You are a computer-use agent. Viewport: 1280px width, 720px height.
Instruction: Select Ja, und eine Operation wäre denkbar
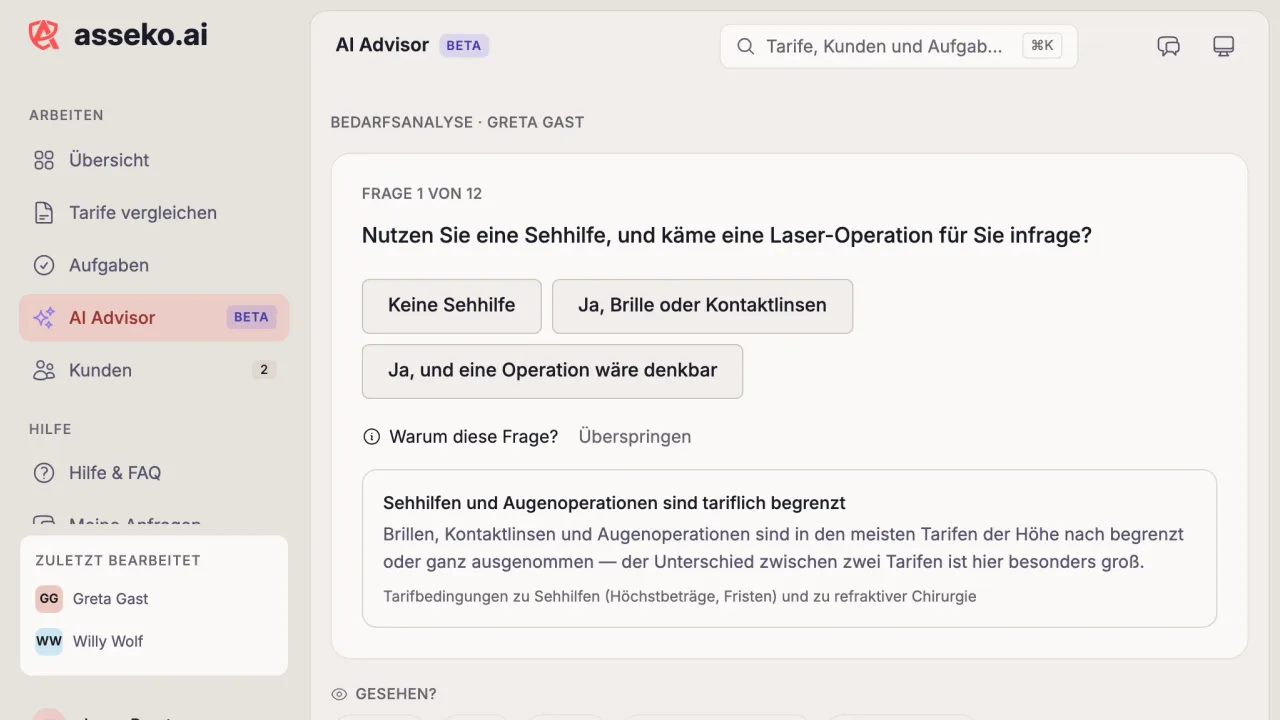(x=552, y=371)
